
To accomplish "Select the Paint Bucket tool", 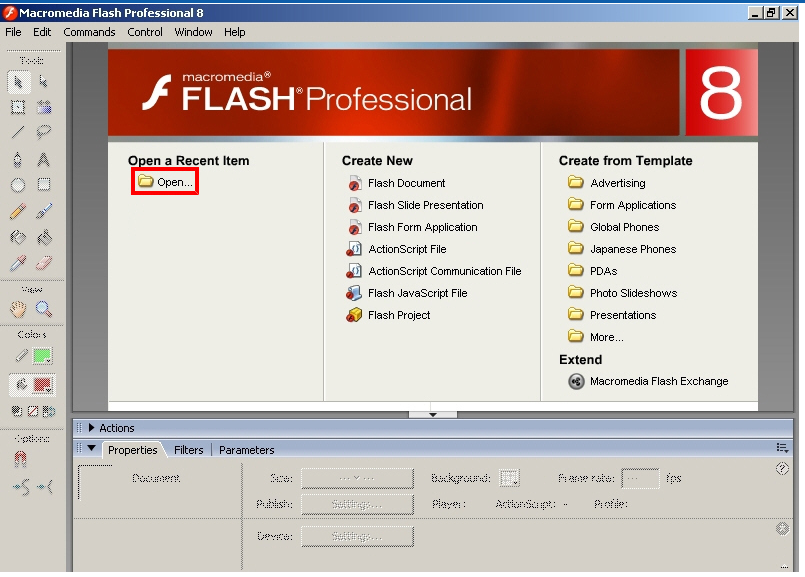I will (44, 237).
